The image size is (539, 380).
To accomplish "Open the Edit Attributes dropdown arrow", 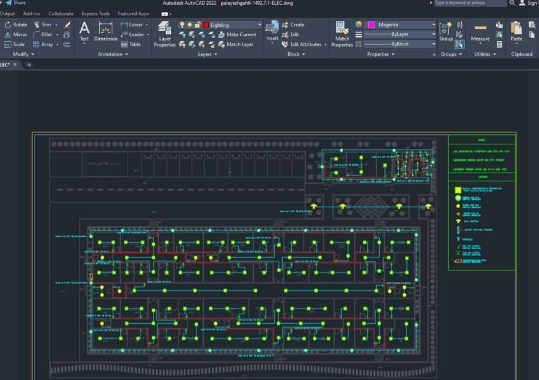I will click(325, 44).
